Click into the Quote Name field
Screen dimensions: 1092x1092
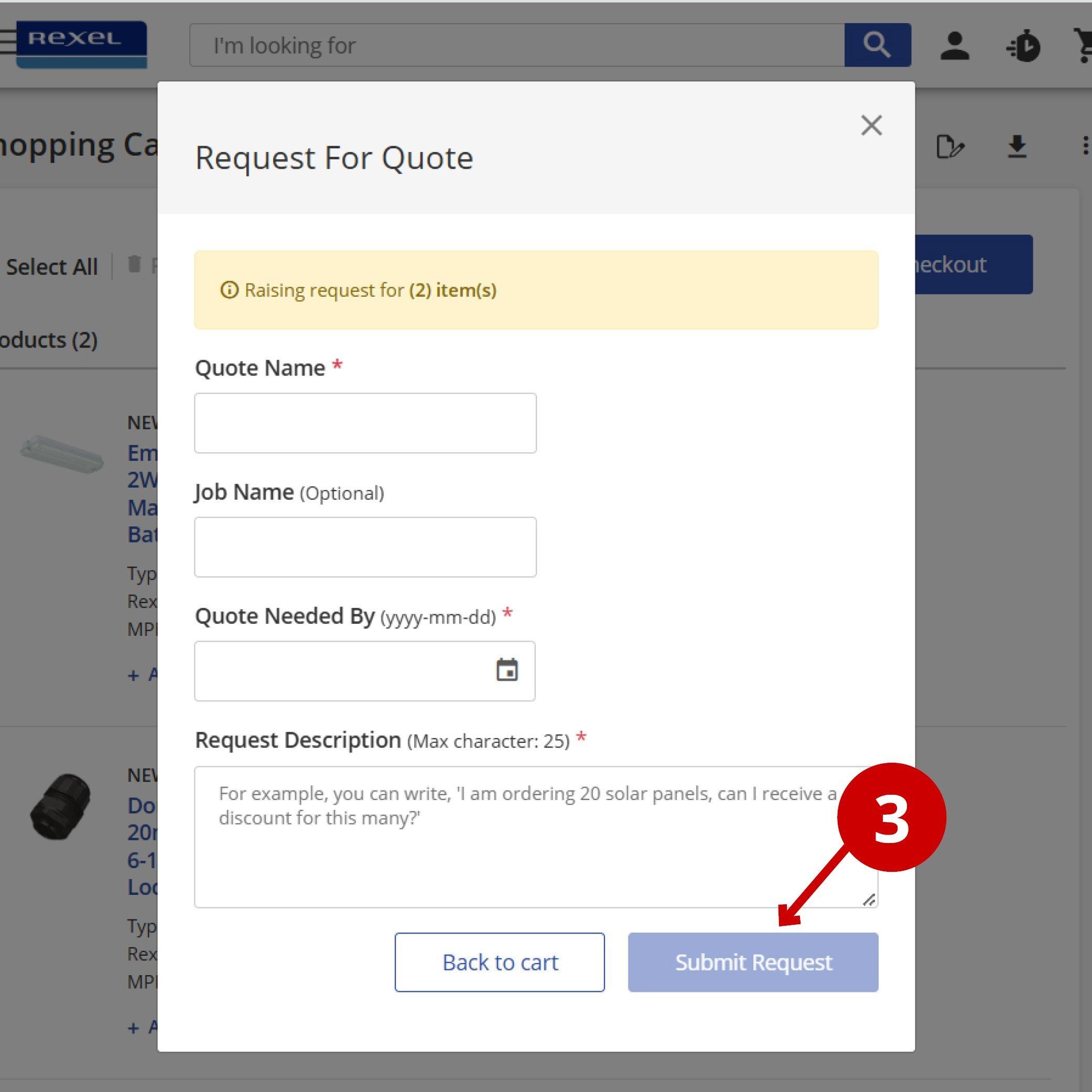coord(365,423)
